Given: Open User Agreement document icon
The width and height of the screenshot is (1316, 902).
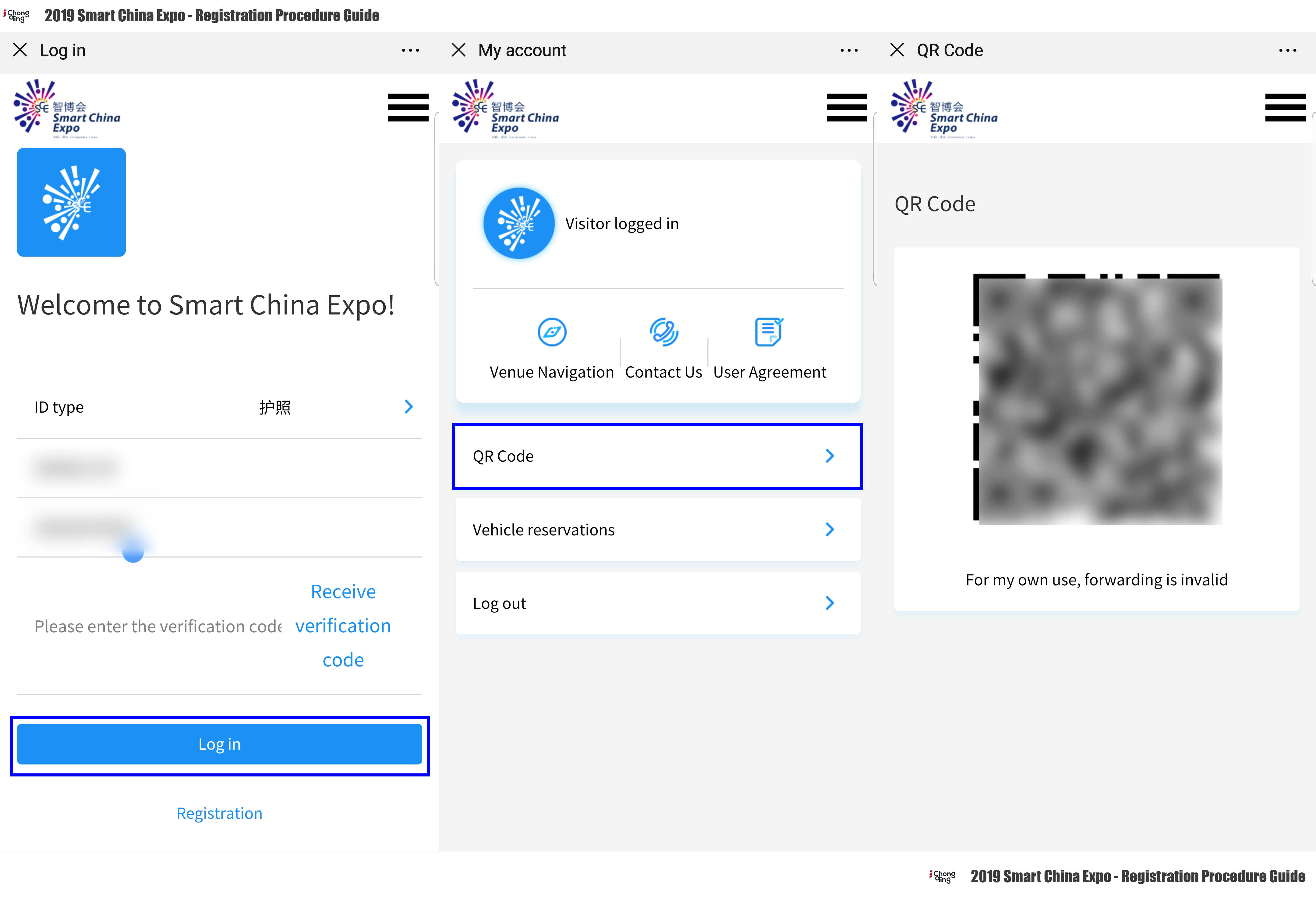Looking at the screenshot, I should (x=769, y=332).
